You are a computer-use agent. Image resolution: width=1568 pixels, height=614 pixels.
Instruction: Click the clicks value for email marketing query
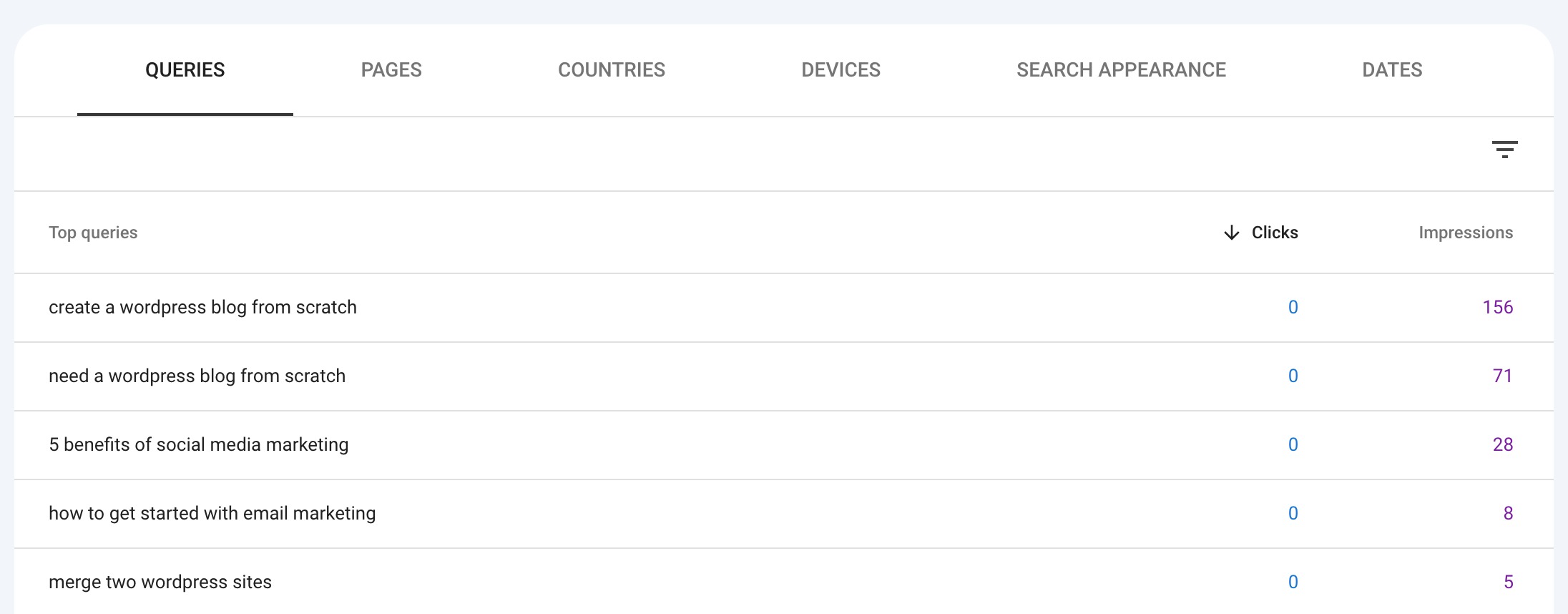(x=1292, y=513)
